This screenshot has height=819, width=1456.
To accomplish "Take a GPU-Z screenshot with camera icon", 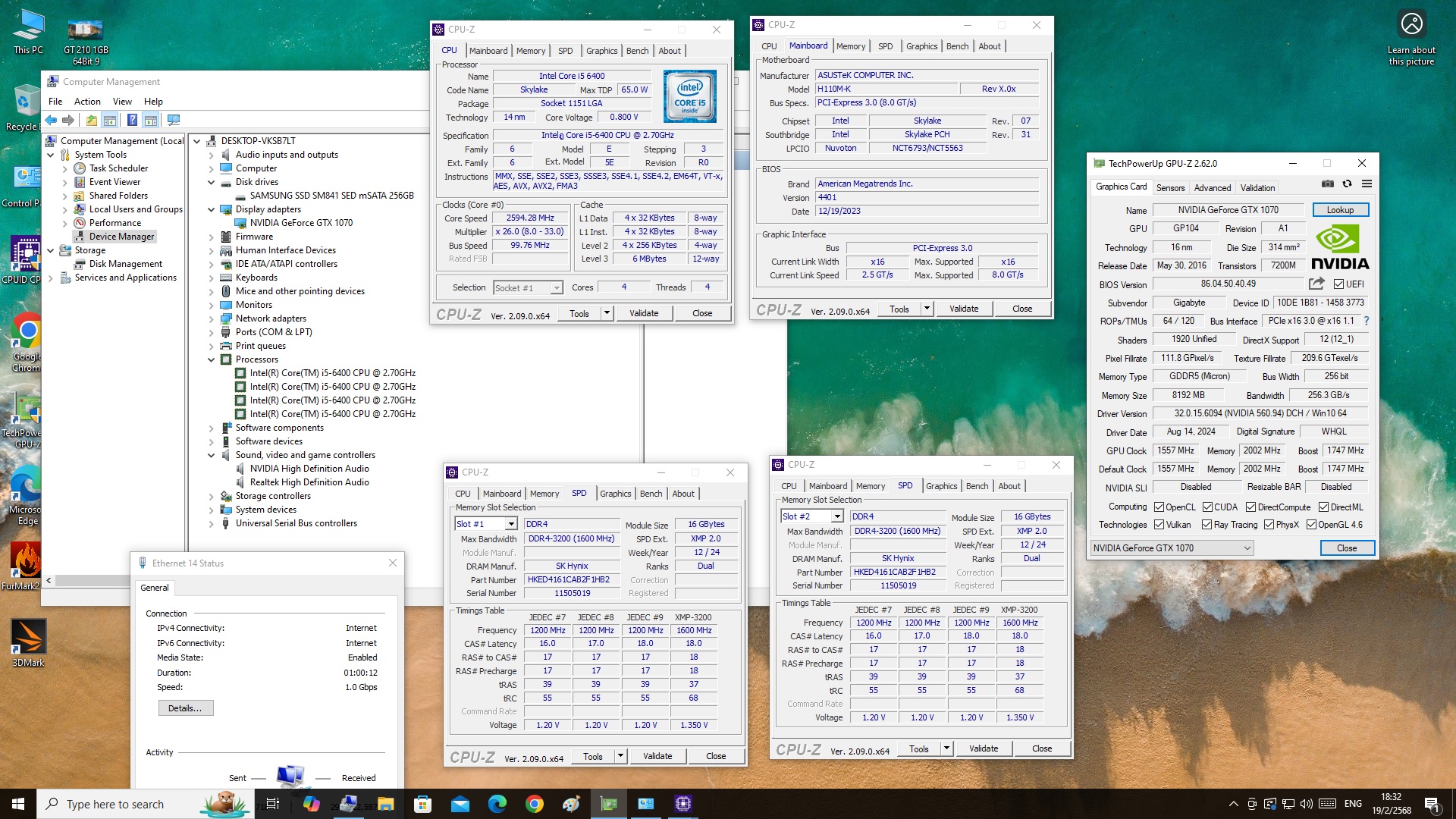I will click(1327, 184).
